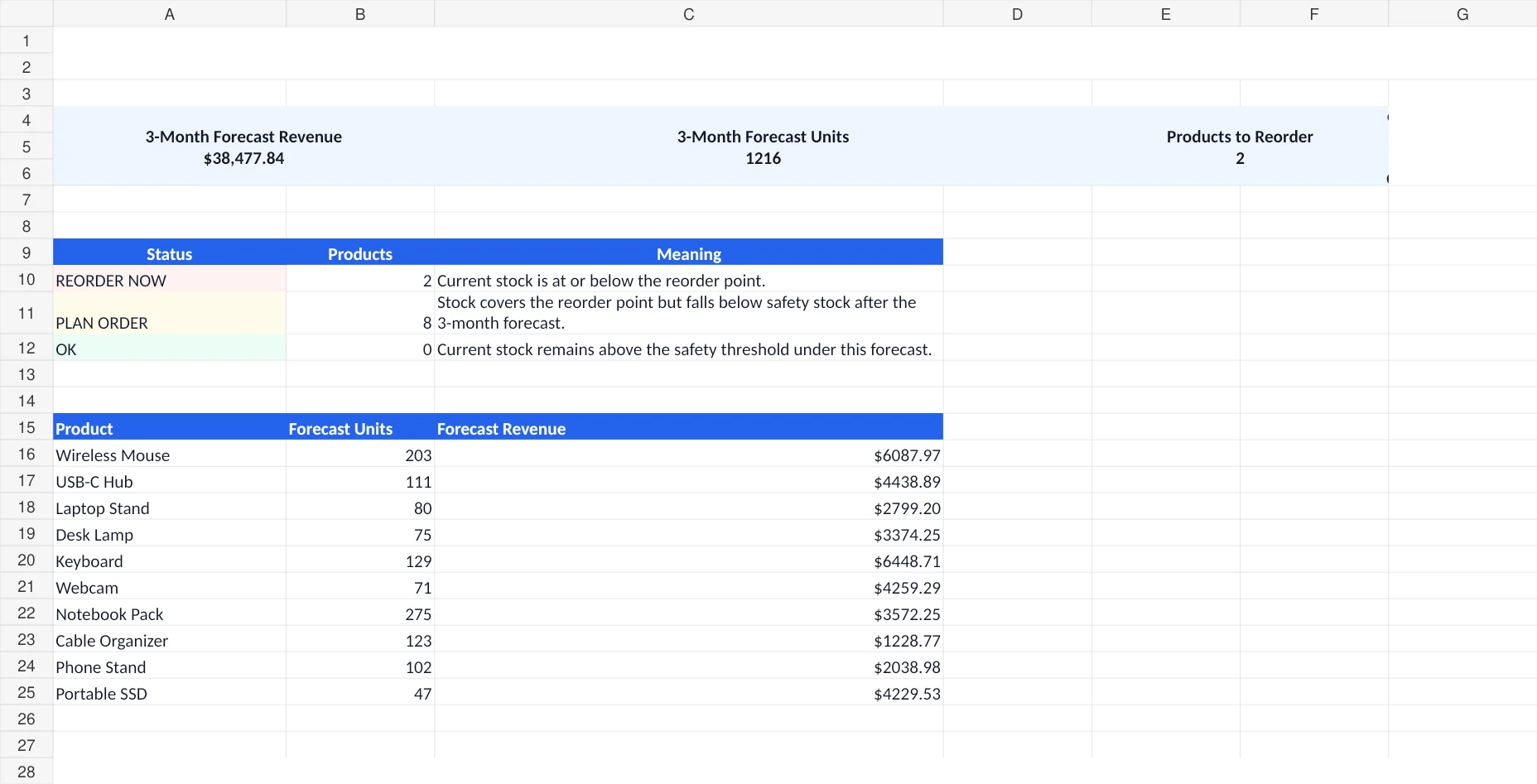Select the Notebook Pack cell
The image size is (1537, 784).
169,613
